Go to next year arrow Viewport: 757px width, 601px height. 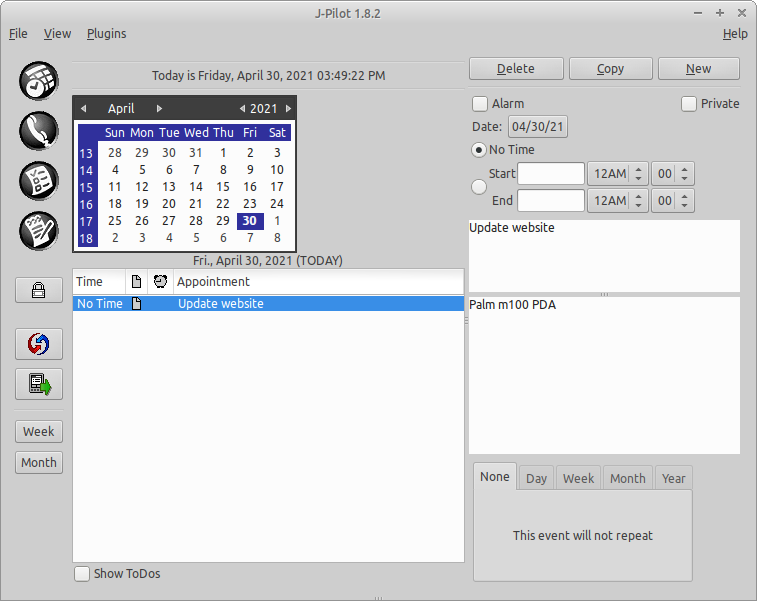click(288, 109)
